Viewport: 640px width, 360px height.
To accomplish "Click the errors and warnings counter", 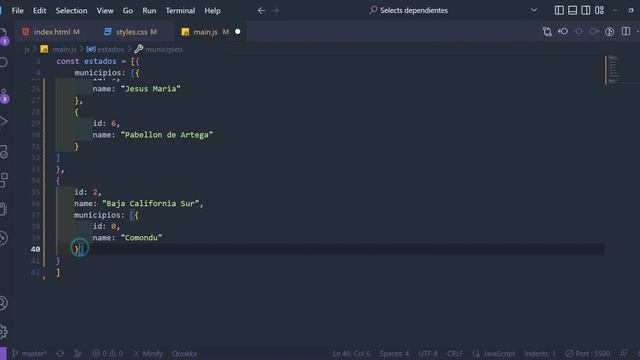I will tap(108, 353).
